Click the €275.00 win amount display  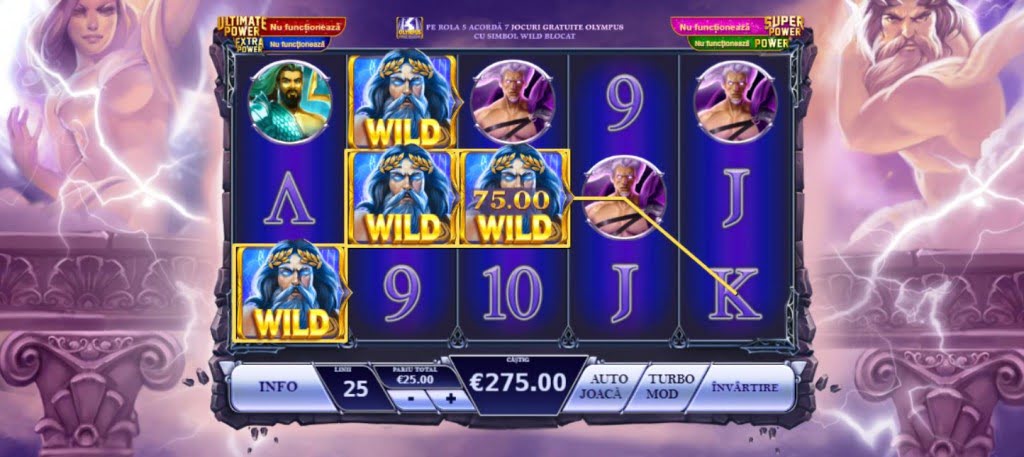518,383
